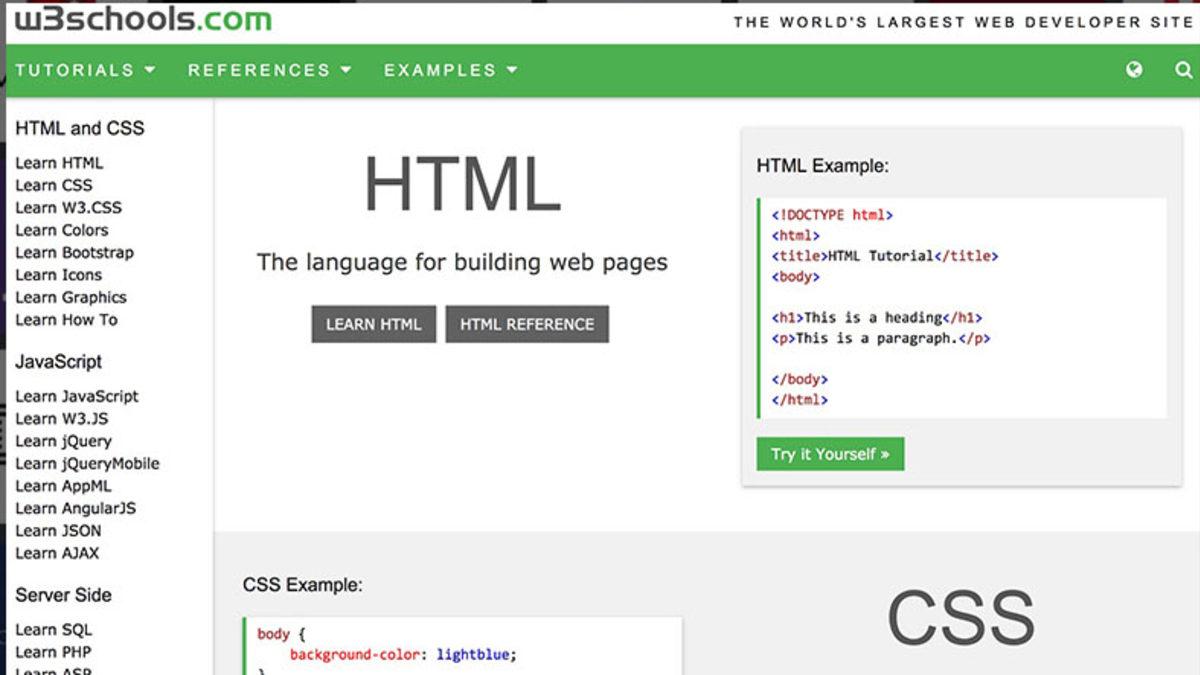1200x675 pixels.
Task: Select Learn CSS in the sidebar
Action: click(53, 185)
